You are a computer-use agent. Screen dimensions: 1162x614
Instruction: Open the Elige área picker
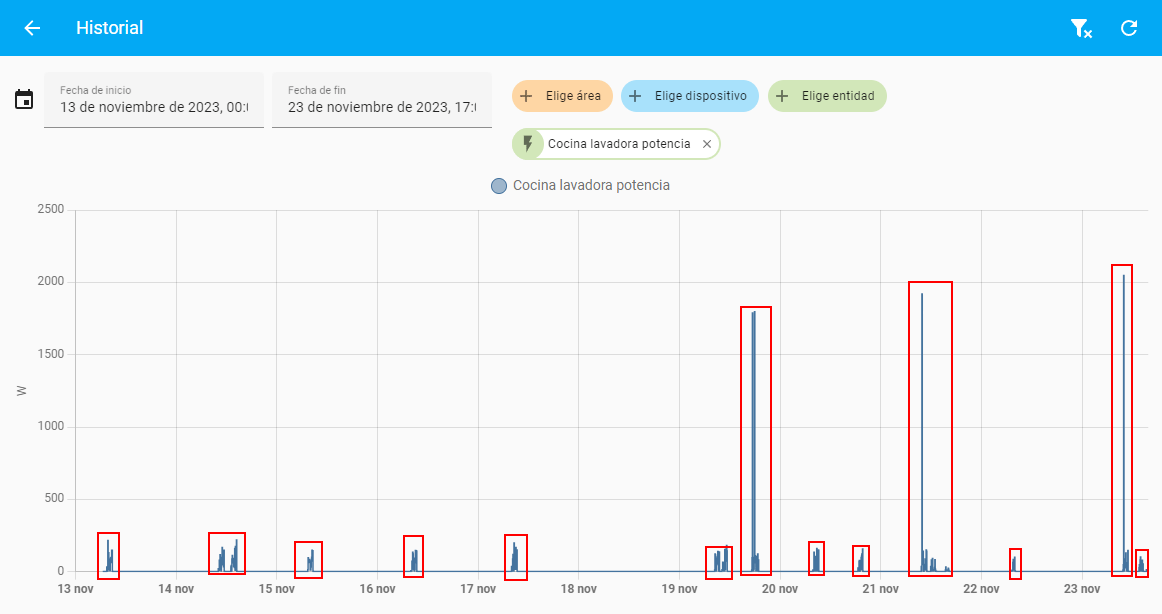click(562, 96)
